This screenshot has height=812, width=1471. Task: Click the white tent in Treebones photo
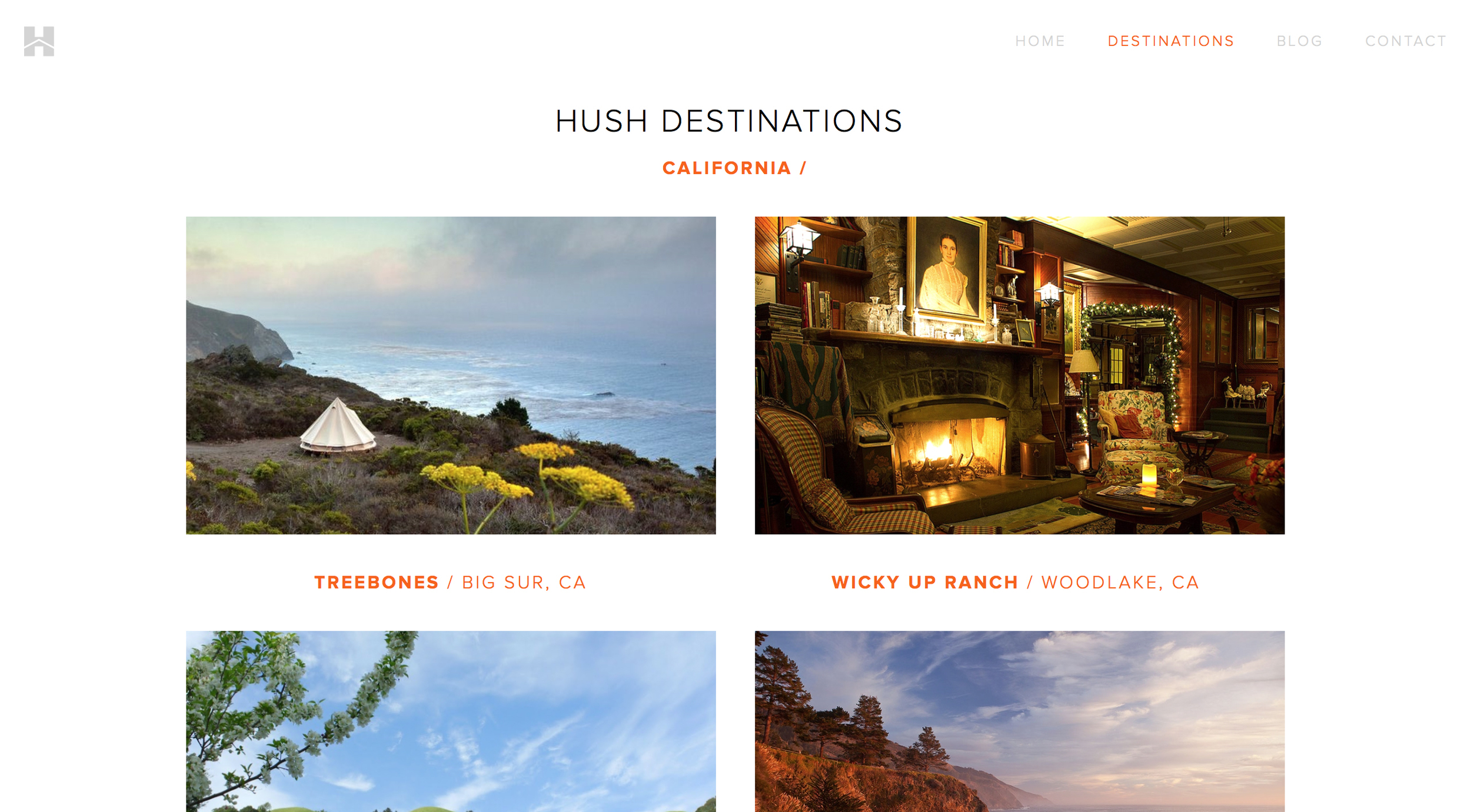click(x=337, y=426)
